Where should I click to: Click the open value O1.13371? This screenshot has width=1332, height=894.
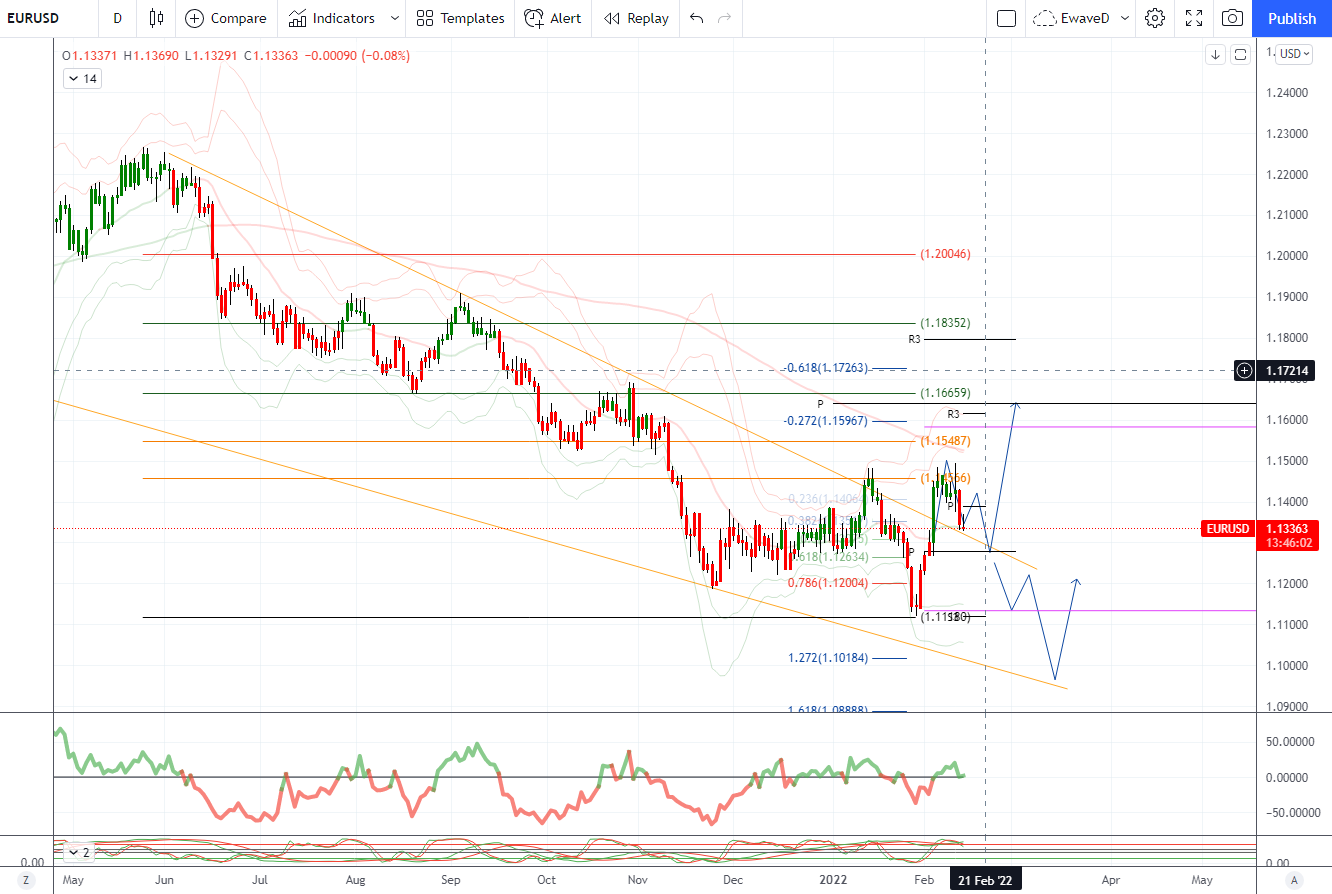(92, 56)
